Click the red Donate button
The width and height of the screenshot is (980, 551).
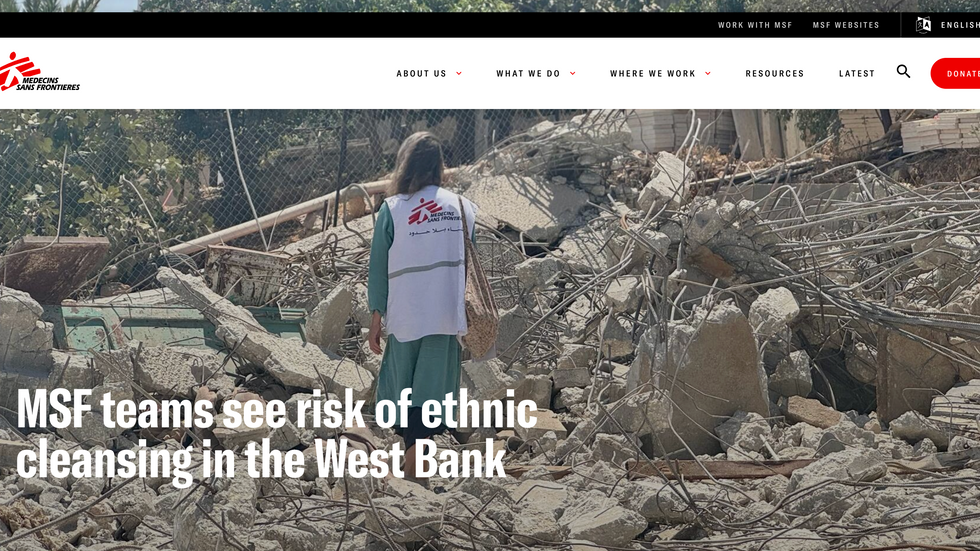pos(956,73)
